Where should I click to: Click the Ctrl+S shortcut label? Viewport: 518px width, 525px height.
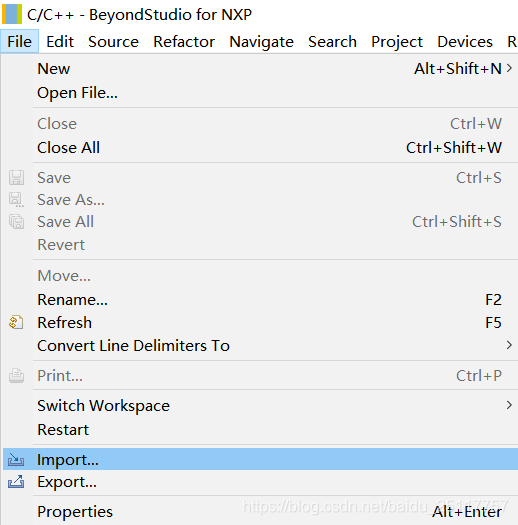[x=479, y=177]
